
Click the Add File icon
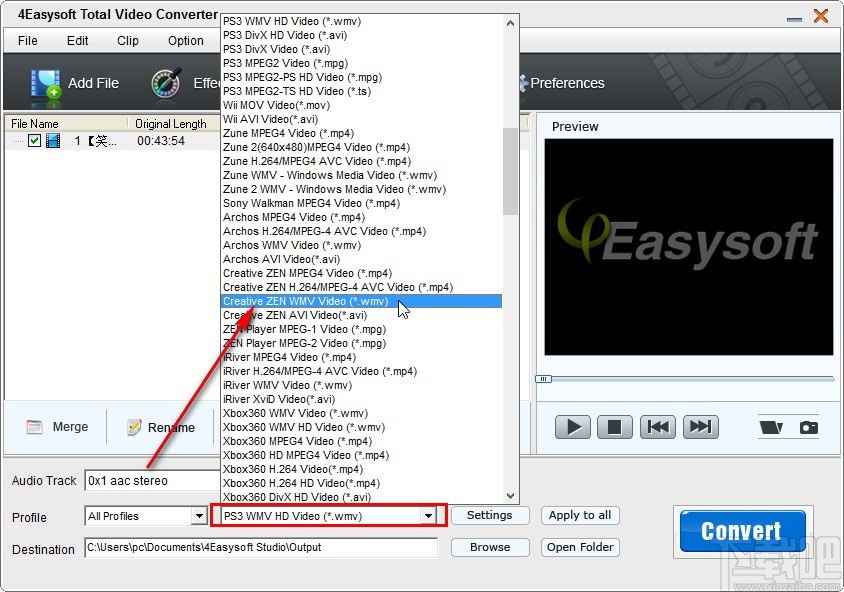47,83
